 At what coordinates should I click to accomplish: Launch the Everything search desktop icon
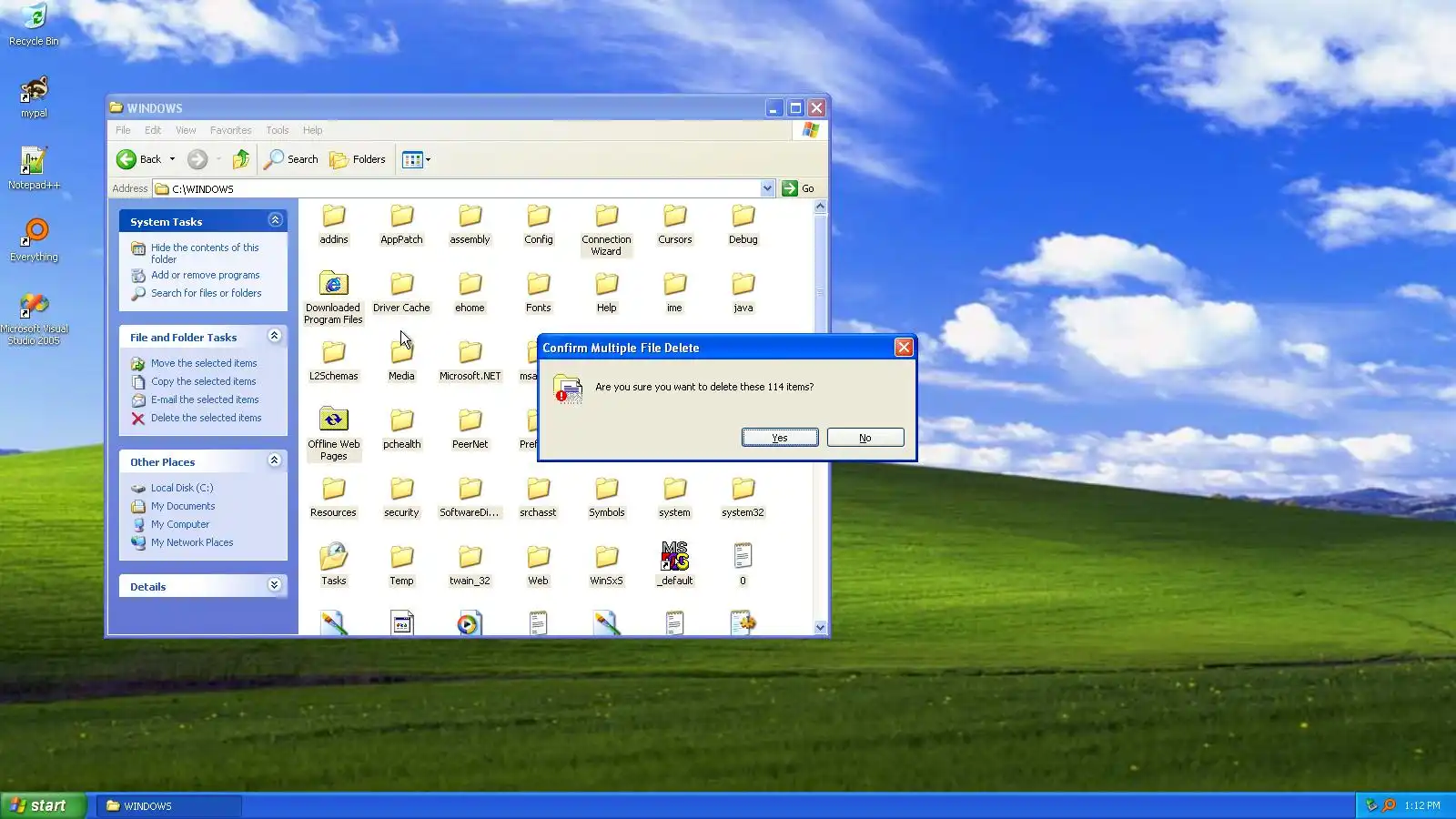(x=34, y=240)
